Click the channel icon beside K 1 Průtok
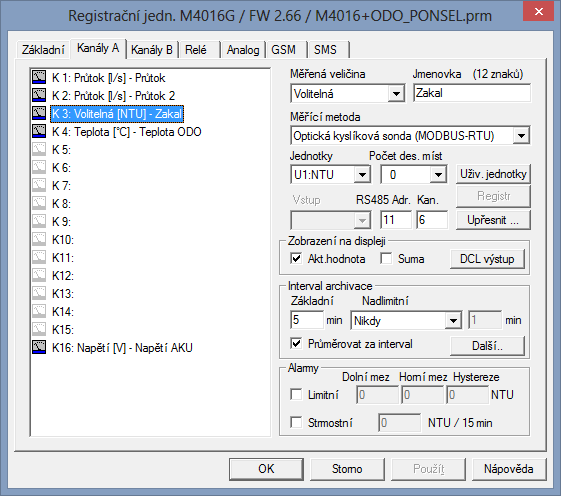 click(x=39, y=77)
